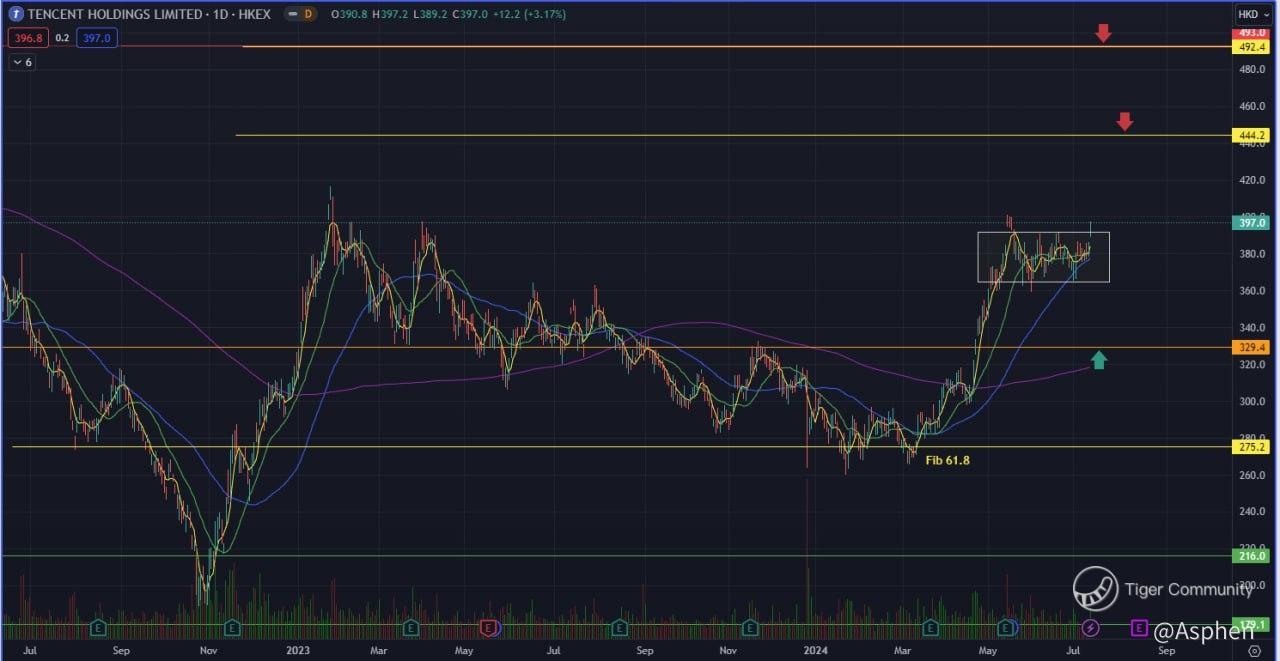
Task: Click the earnings E marker right of Nov 2022
Action: tap(232, 627)
